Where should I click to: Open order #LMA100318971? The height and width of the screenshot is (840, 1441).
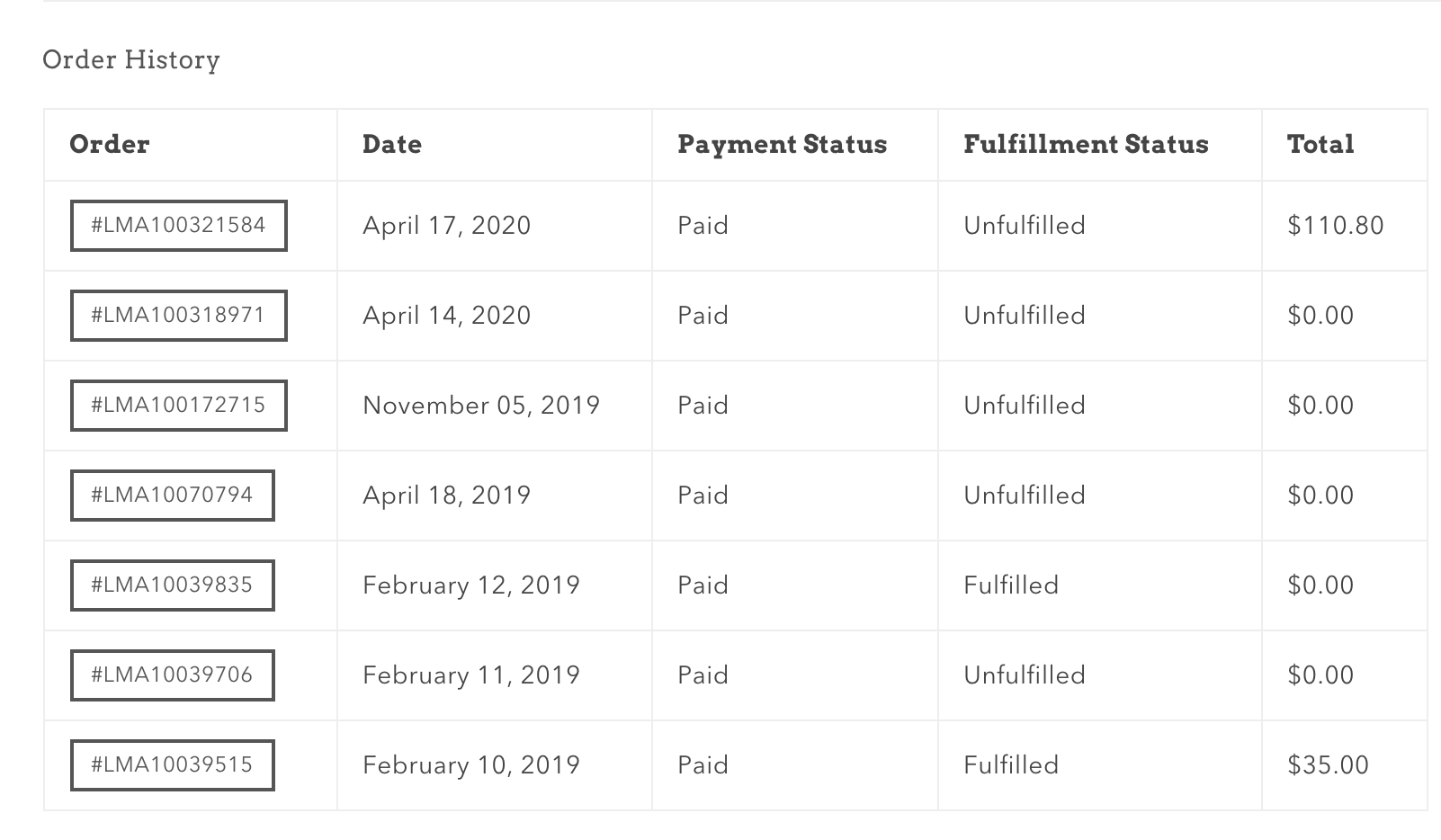click(x=178, y=316)
